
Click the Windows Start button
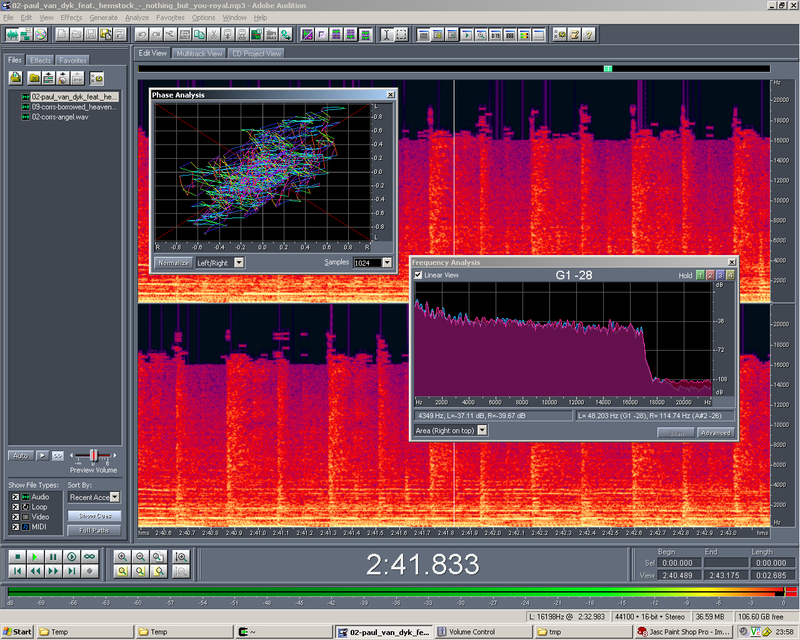pyautogui.click(x=17, y=632)
